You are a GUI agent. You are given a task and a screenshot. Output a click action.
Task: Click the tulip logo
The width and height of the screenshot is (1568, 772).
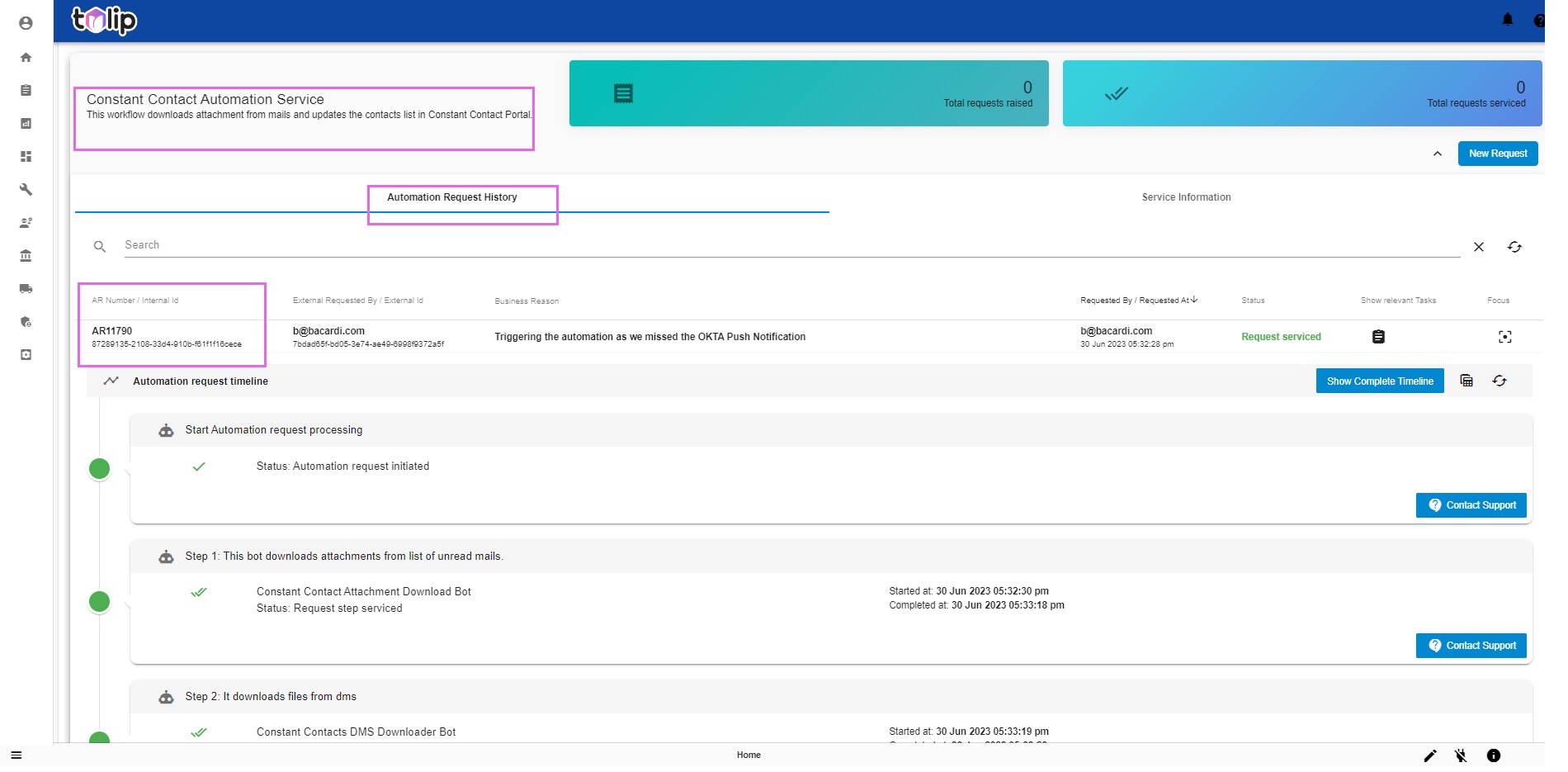tap(104, 20)
